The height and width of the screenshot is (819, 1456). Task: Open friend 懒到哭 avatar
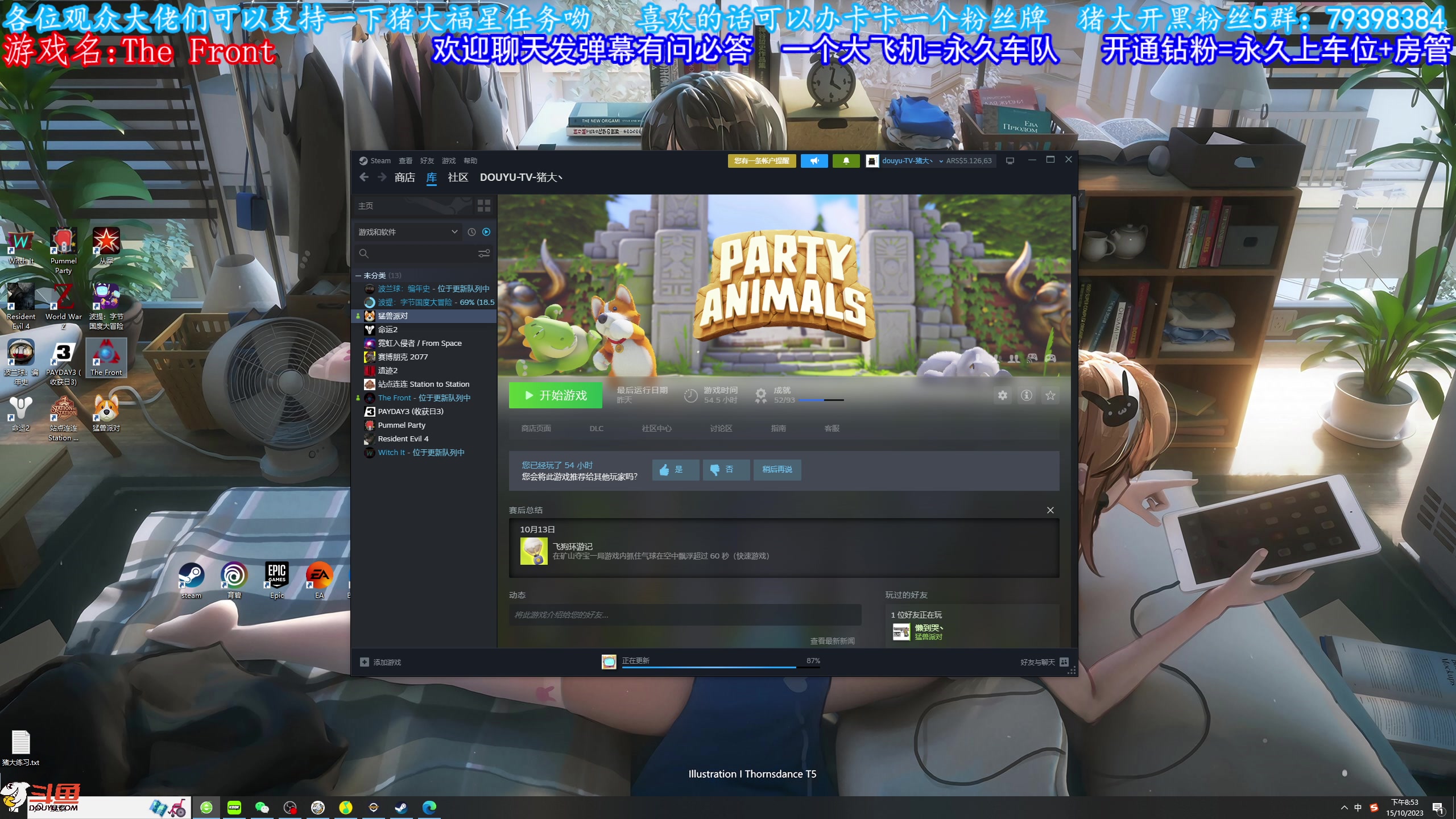coord(901,632)
